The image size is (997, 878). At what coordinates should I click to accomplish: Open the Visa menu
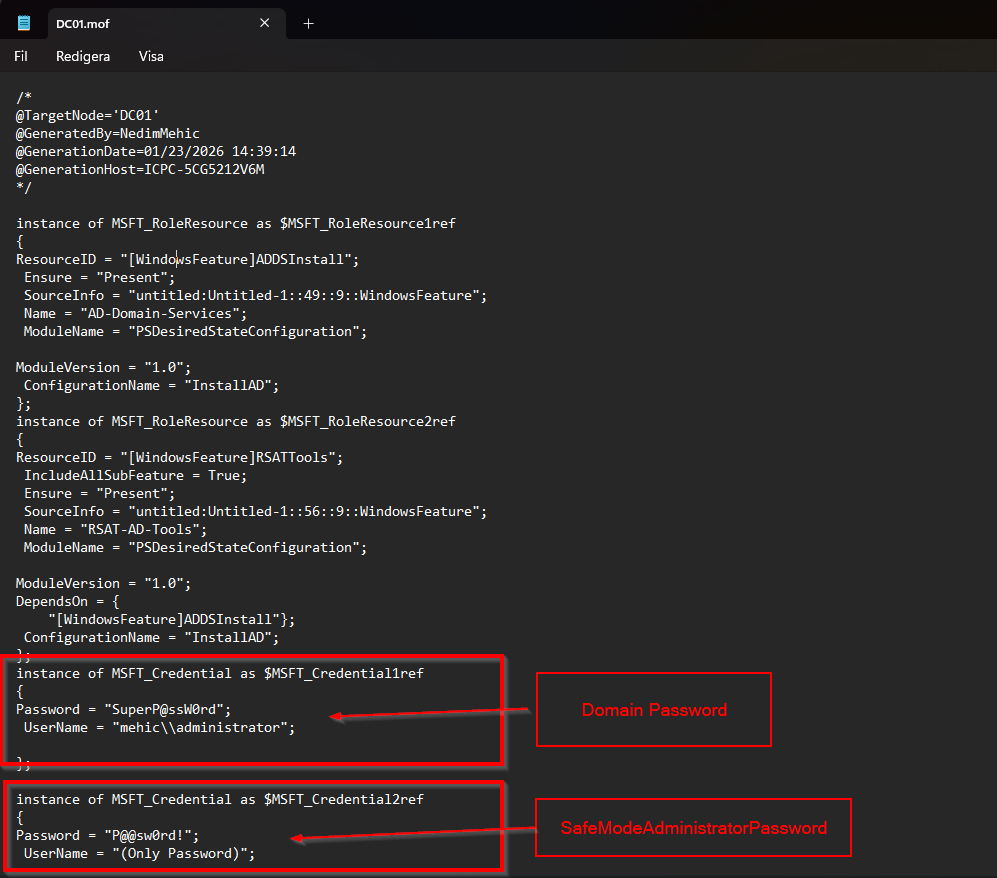coord(151,56)
